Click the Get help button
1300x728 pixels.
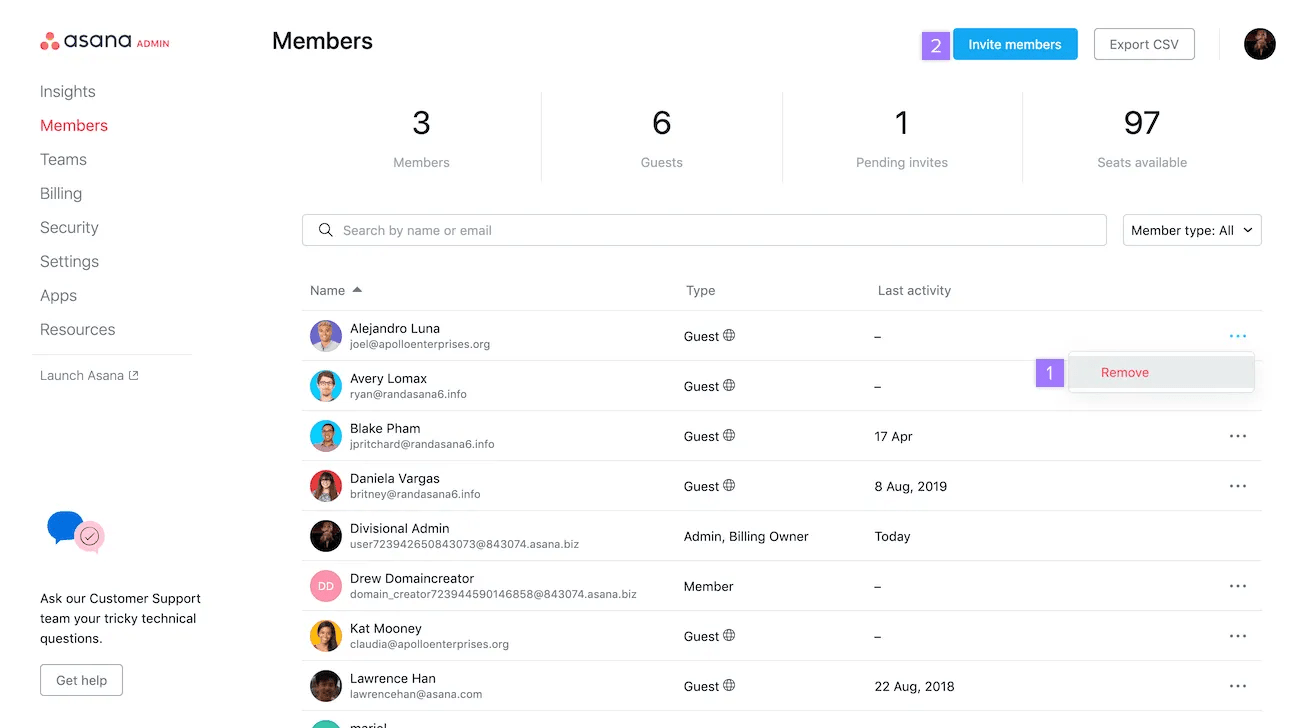pyautogui.click(x=81, y=679)
